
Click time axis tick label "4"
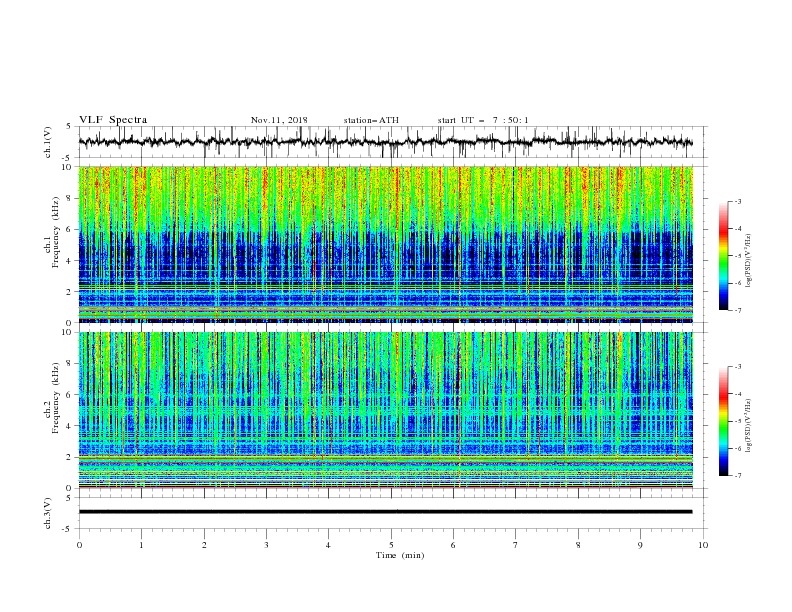(328, 545)
